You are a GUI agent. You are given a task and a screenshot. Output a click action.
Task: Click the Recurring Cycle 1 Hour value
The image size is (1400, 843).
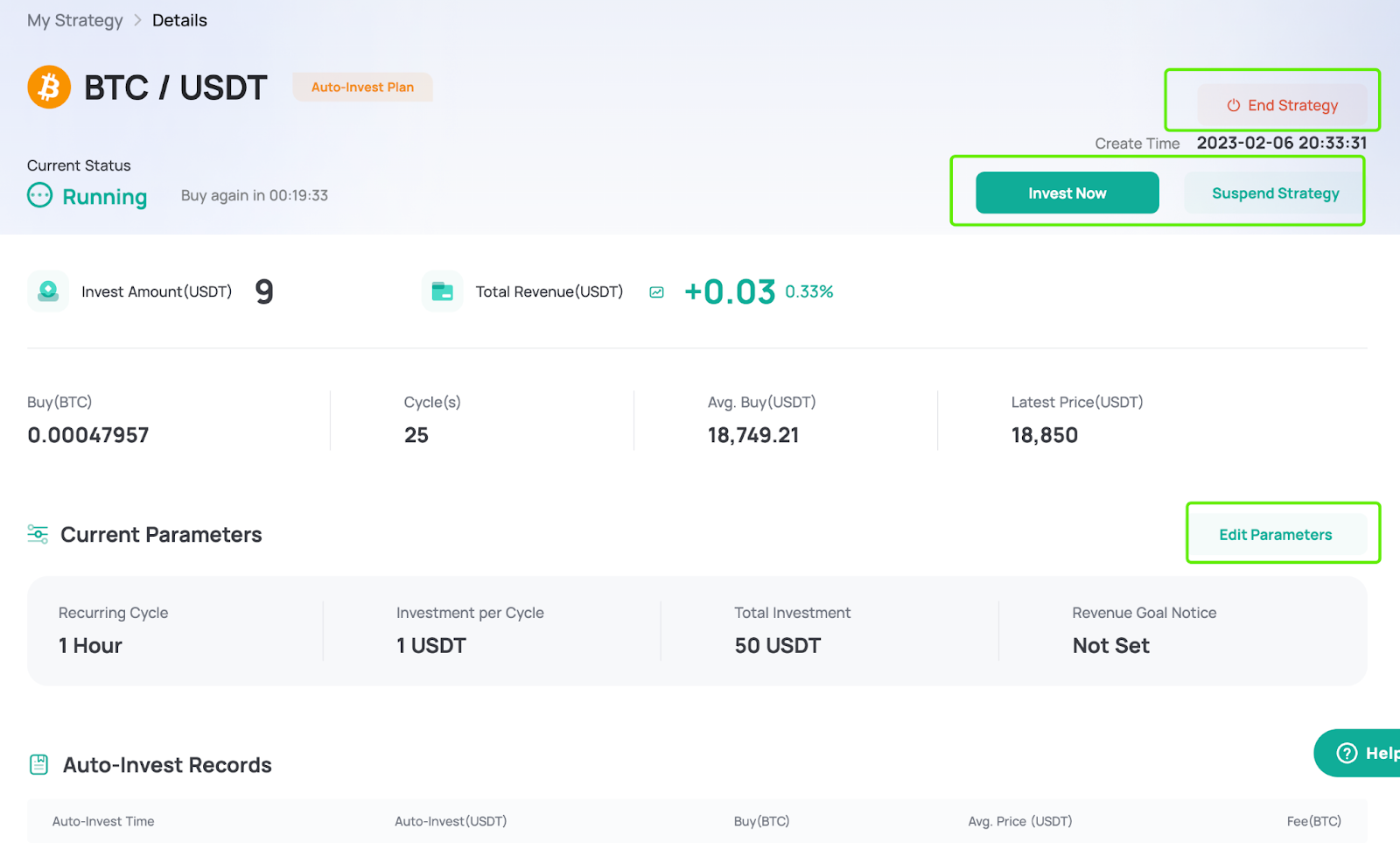pos(90,645)
